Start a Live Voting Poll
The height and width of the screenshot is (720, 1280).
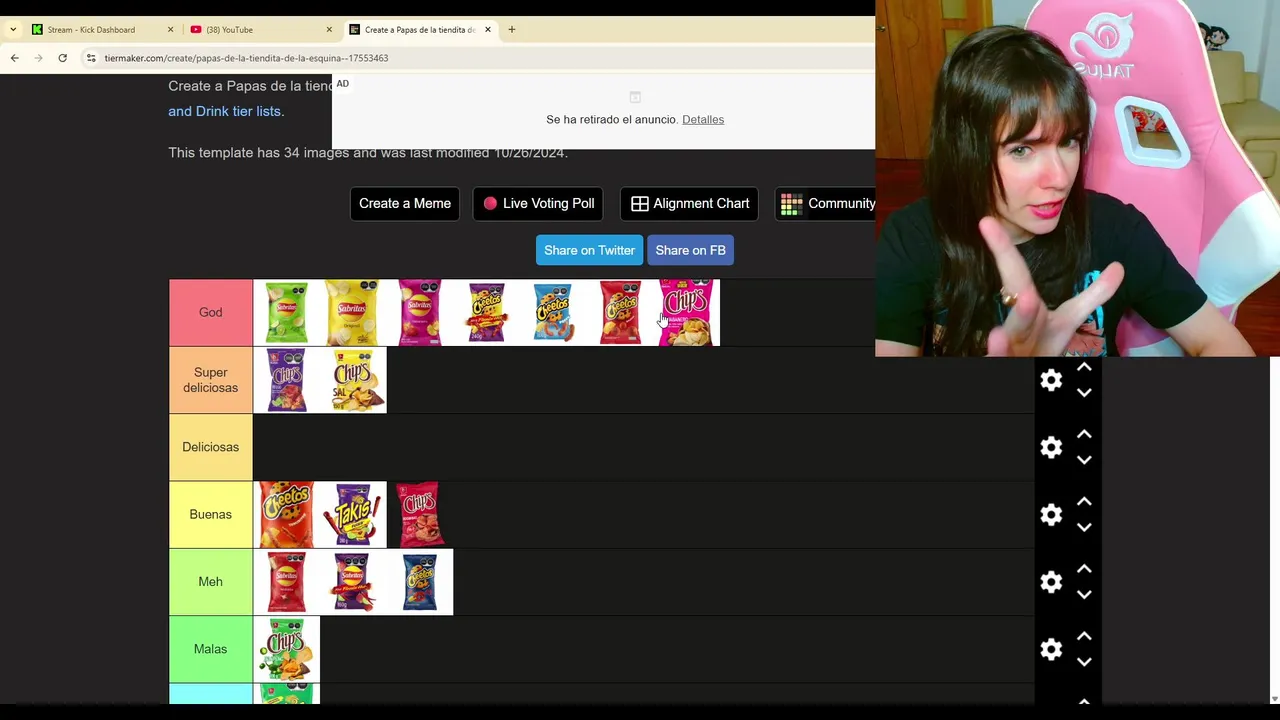[x=538, y=203]
